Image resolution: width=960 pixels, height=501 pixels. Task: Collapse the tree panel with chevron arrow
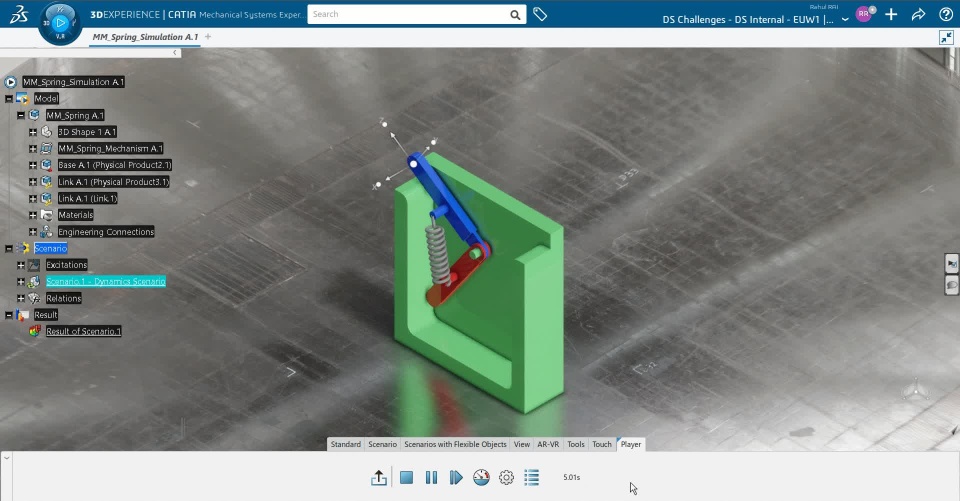tap(174, 53)
